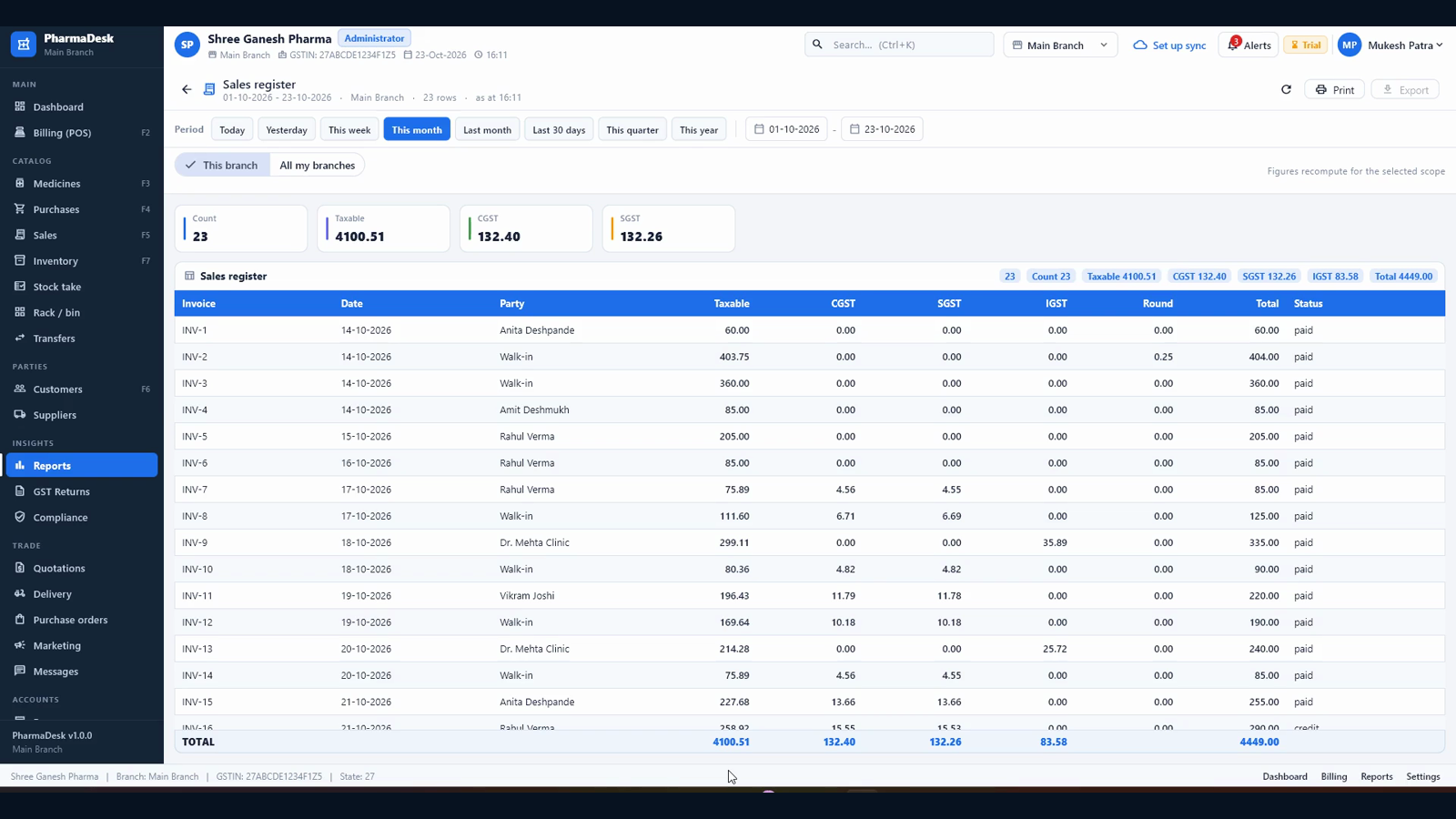Sort by Total column header

[x=1267, y=303]
